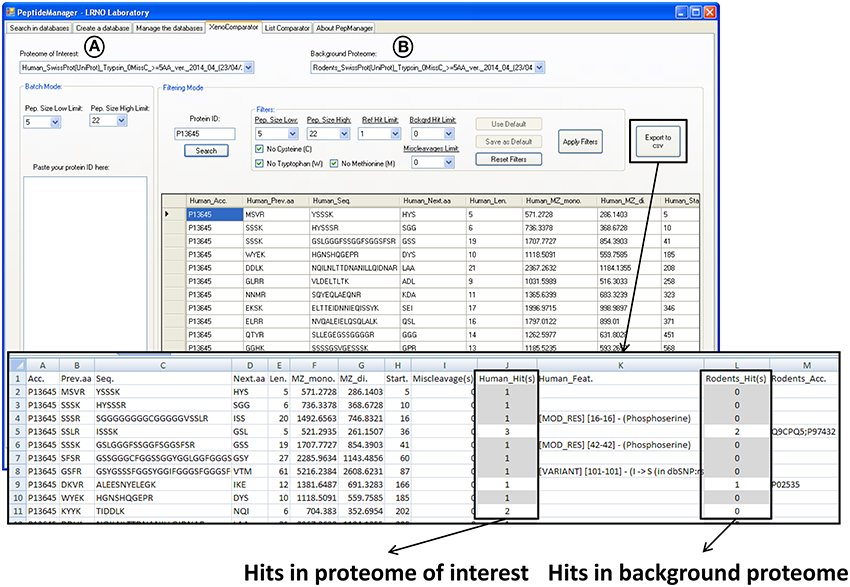Click Human_Len. column header
850x587 pixels.
pyautogui.click(x=494, y=201)
